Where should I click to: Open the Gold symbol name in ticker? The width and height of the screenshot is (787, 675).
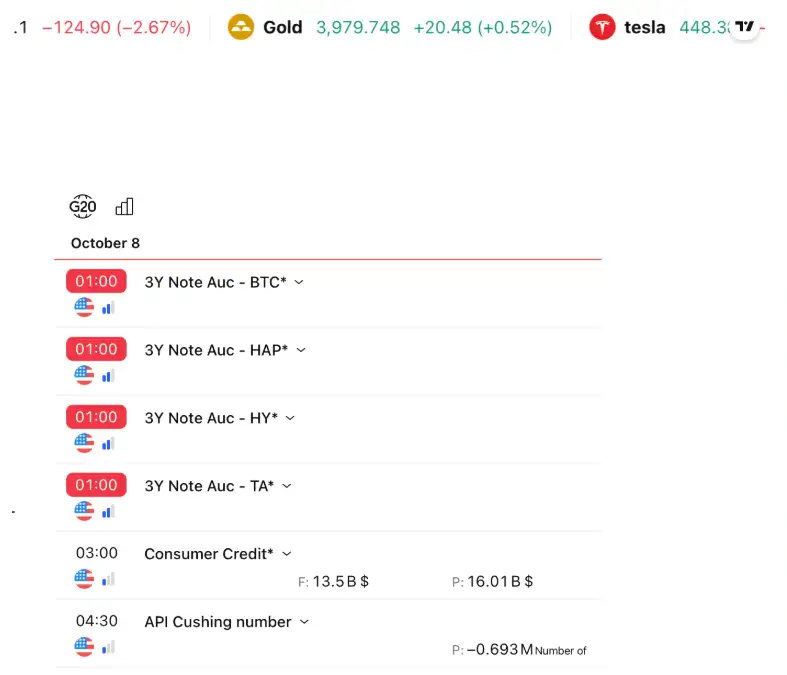(282, 27)
